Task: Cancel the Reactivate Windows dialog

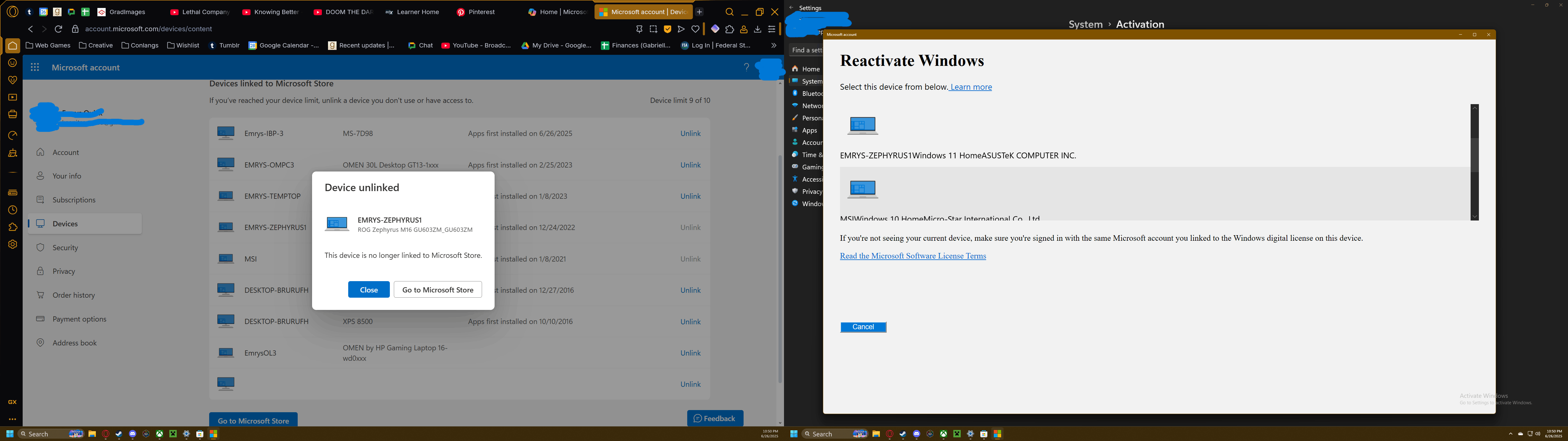Action: tap(863, 327)
